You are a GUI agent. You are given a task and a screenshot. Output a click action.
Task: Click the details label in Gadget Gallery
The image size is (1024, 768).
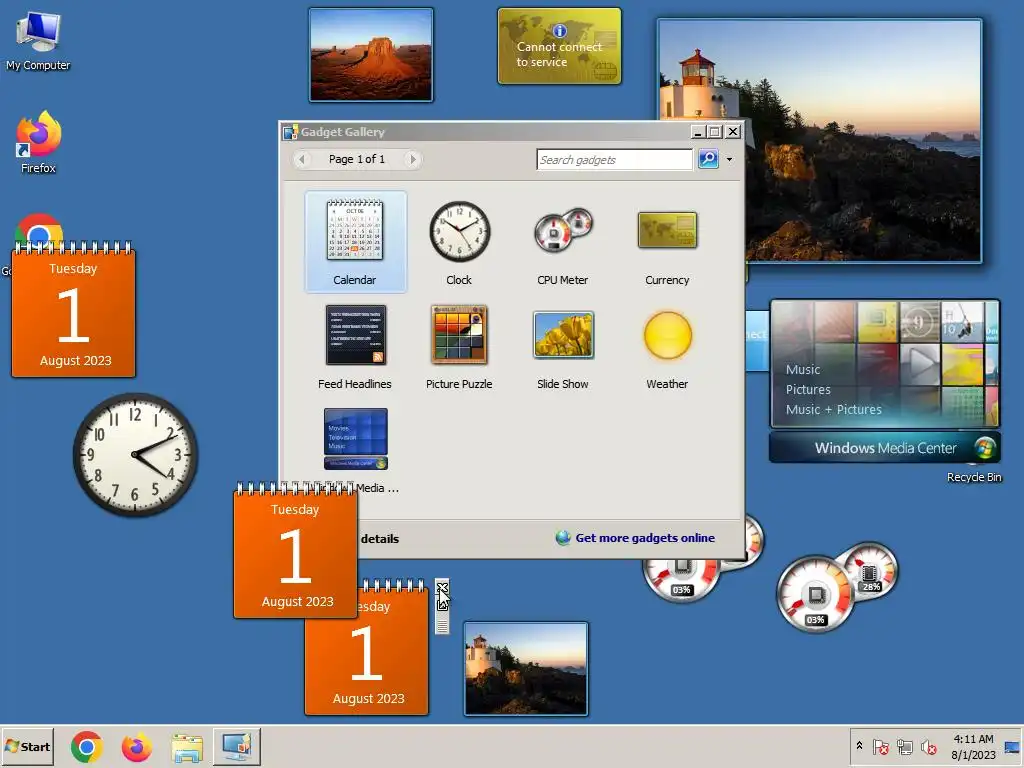pos(379,539)
